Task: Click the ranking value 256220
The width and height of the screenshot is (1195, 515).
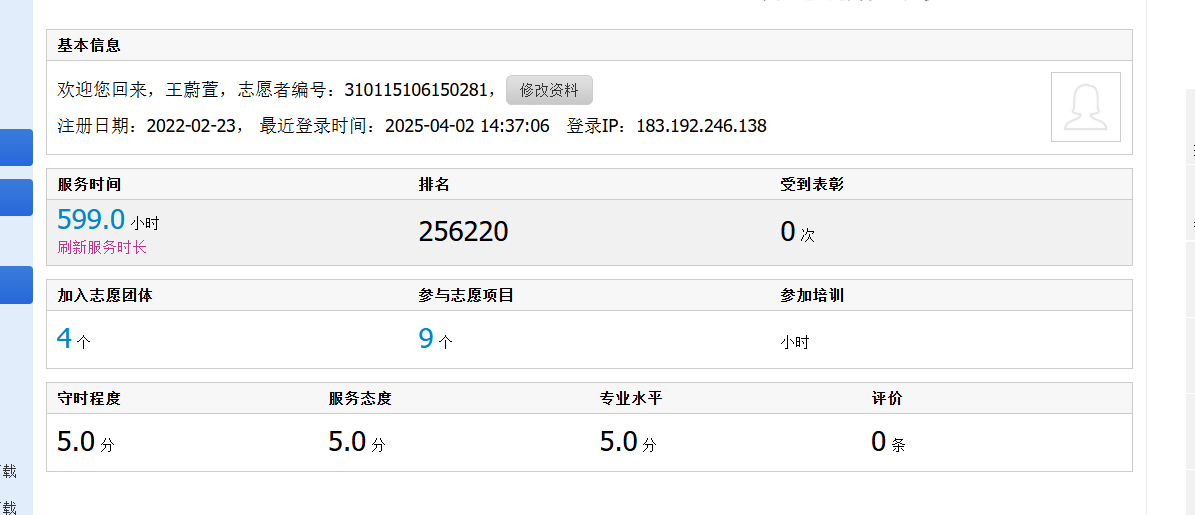Action: [463, 232]
